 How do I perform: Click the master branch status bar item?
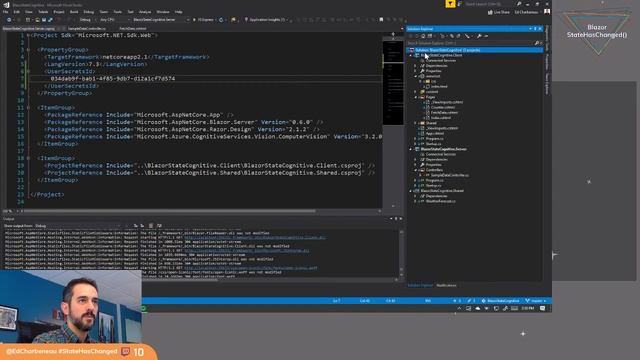click(536, 301)
